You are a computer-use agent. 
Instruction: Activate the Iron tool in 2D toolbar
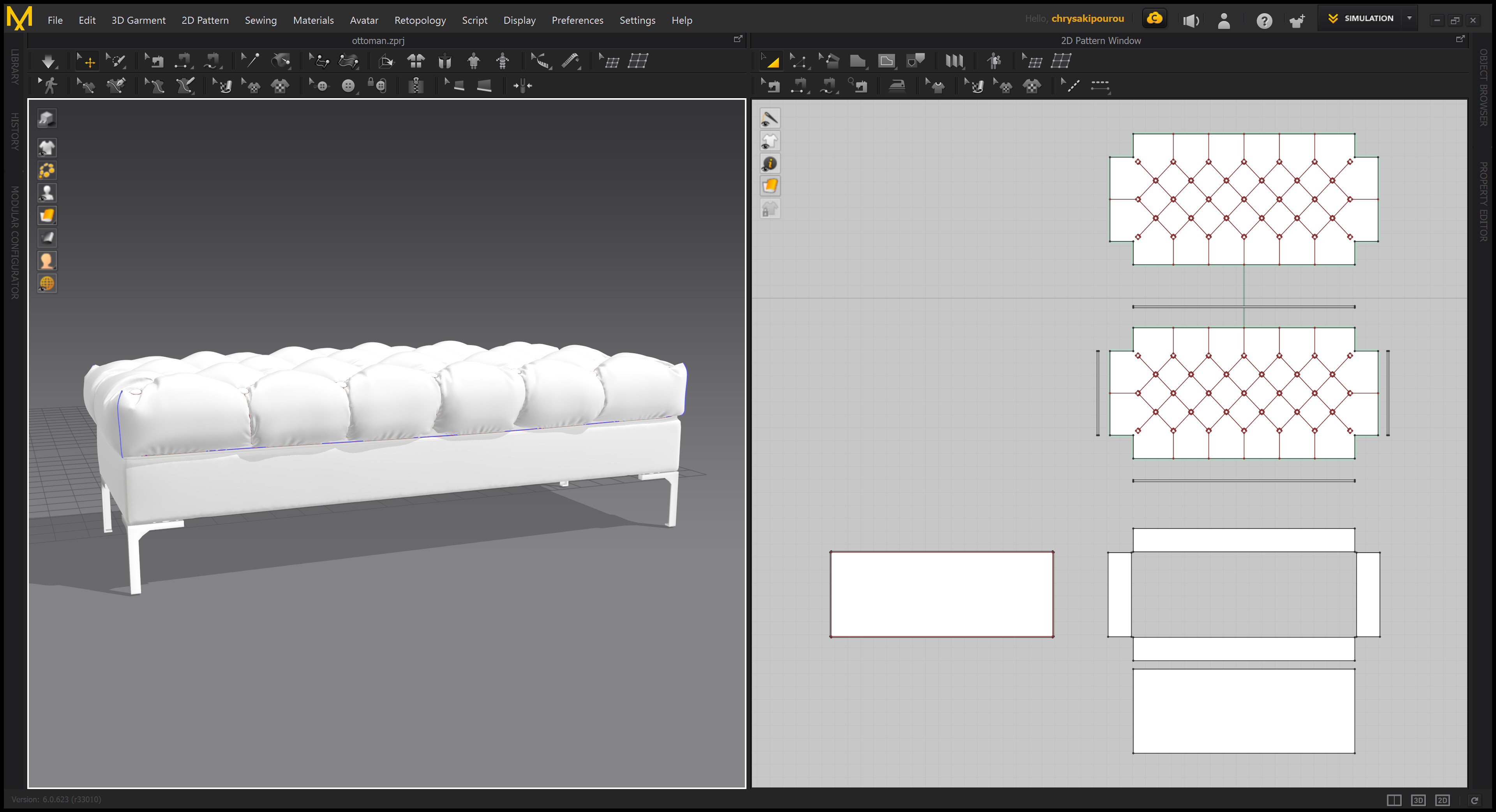point(897,85)
